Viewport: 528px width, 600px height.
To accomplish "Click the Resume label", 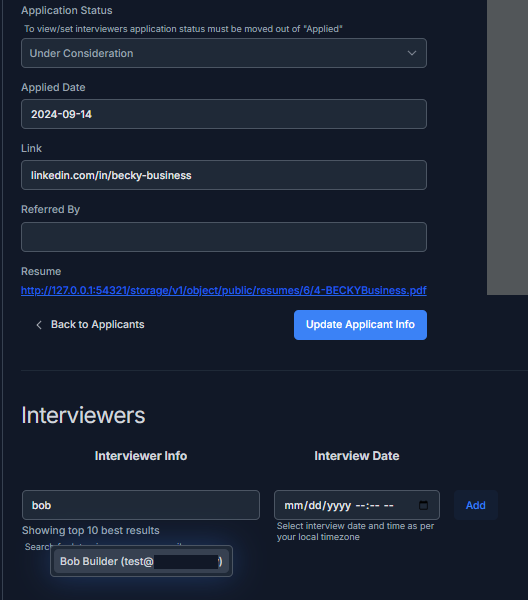I will (x=41, y=271).
